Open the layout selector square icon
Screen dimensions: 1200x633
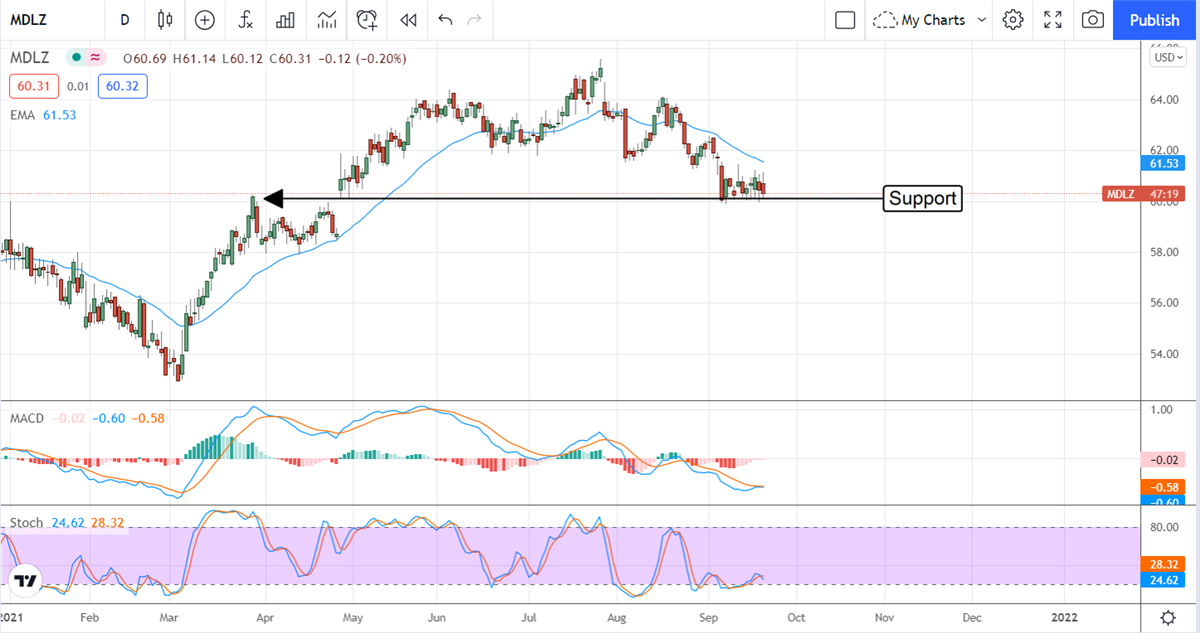coord(845,19)
